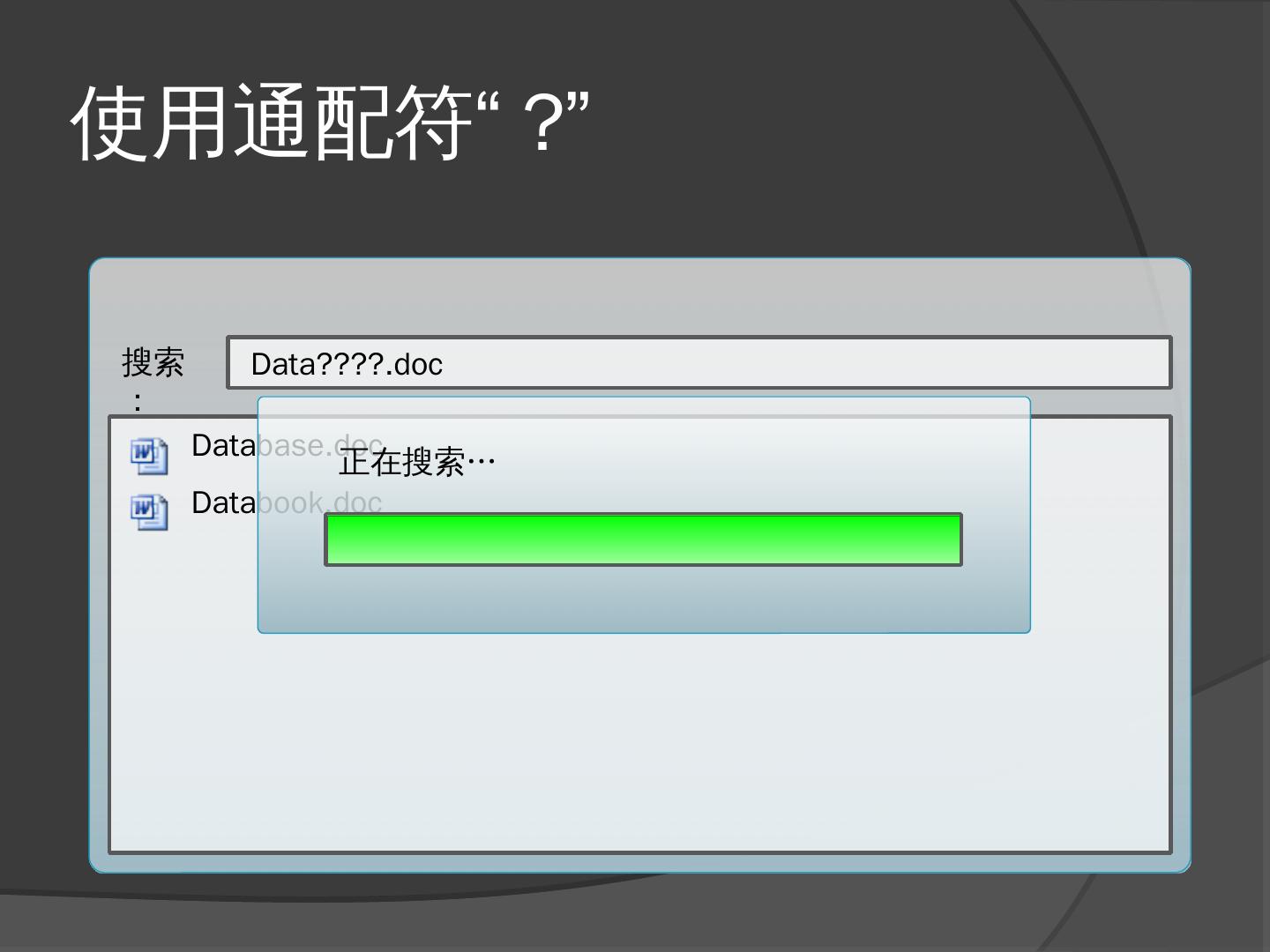Click the blank part of the searching dialog
The height and width of the screenshot is (952, 1270).
click(644, 599)
